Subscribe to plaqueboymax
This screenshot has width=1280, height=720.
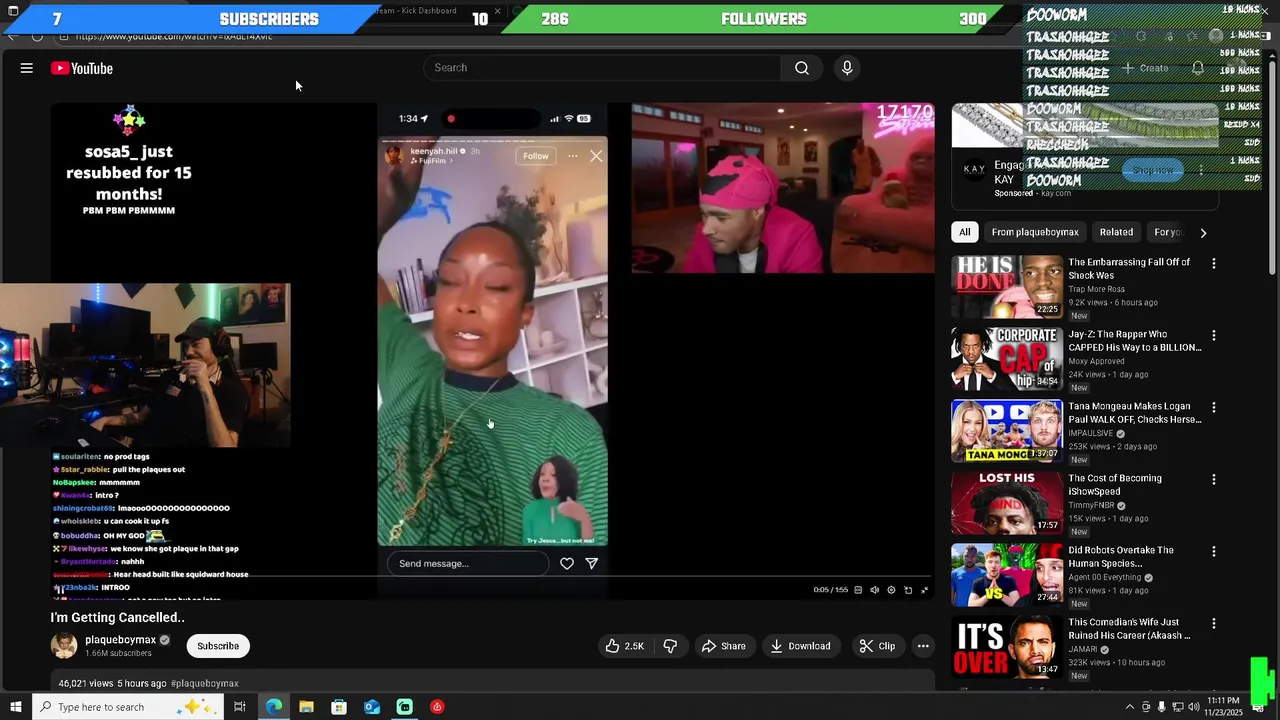[x=218, y=646]
